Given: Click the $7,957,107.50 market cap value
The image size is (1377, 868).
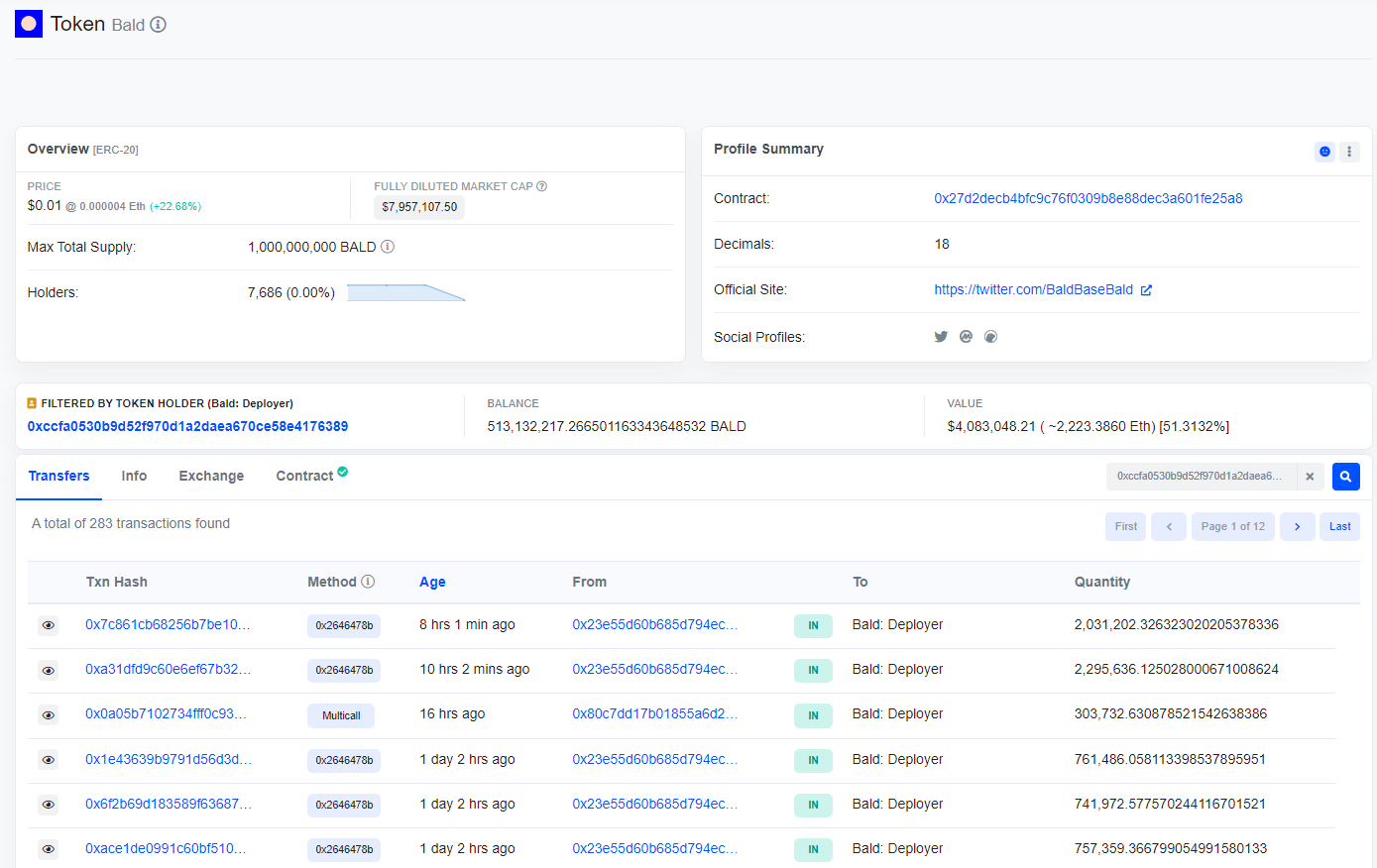Looking at the screenshot, I should click(x=419, y=207).
